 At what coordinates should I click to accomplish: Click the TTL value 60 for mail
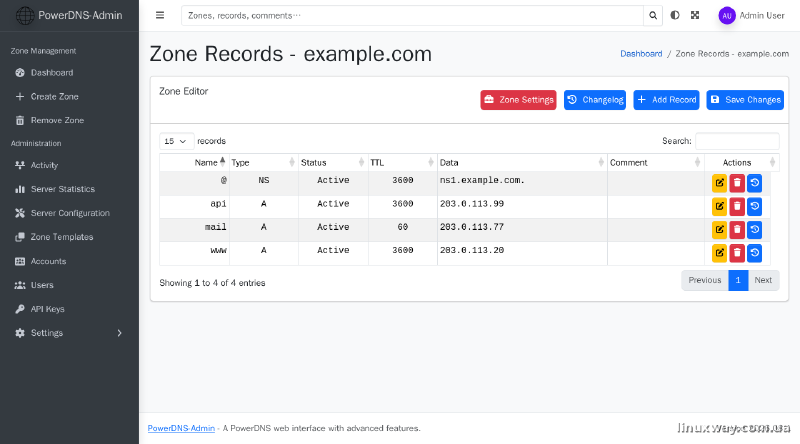coord(403,227)
